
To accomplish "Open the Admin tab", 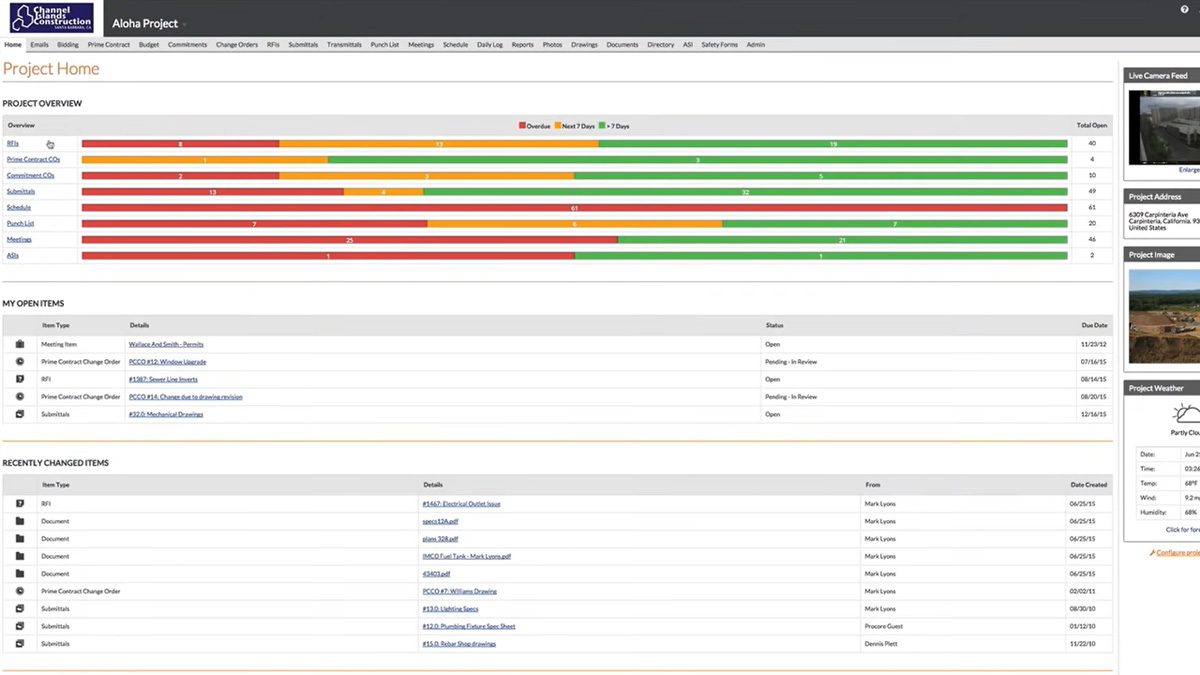I will point(756,44).
